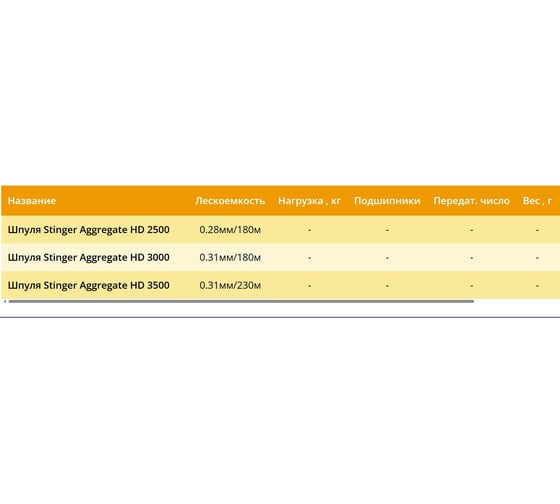
Task: Select Шпуля Stinger Aggregate HD 2500 row name
Action: point(89,230)
